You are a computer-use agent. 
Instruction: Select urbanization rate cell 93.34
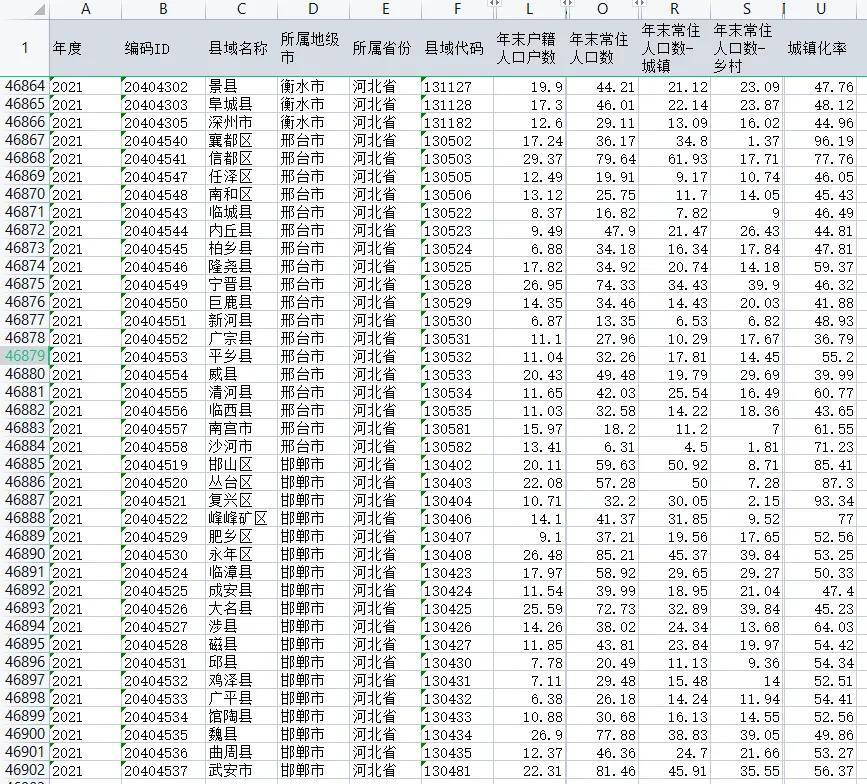pos(821,500)
